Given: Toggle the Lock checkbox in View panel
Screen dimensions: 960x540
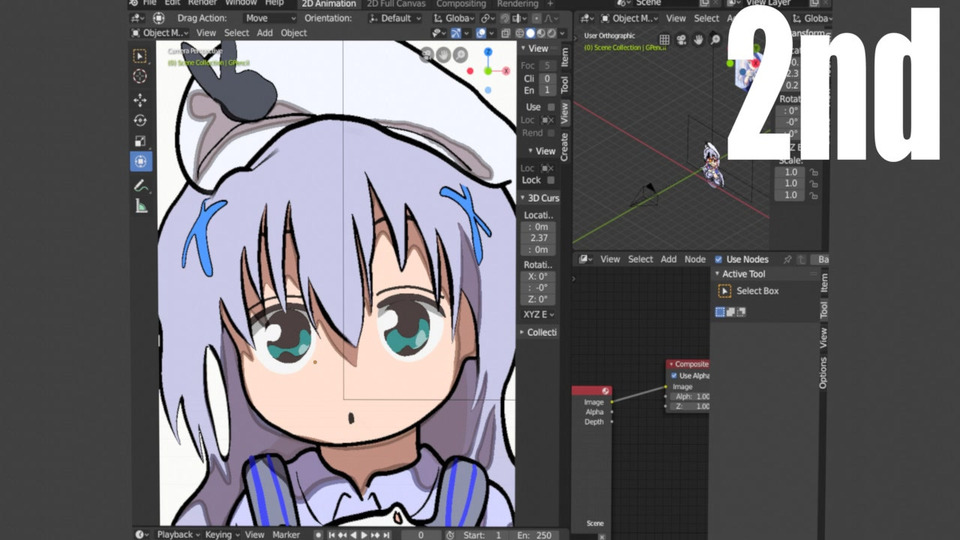Looking at the screenshot, I should 551,181.
